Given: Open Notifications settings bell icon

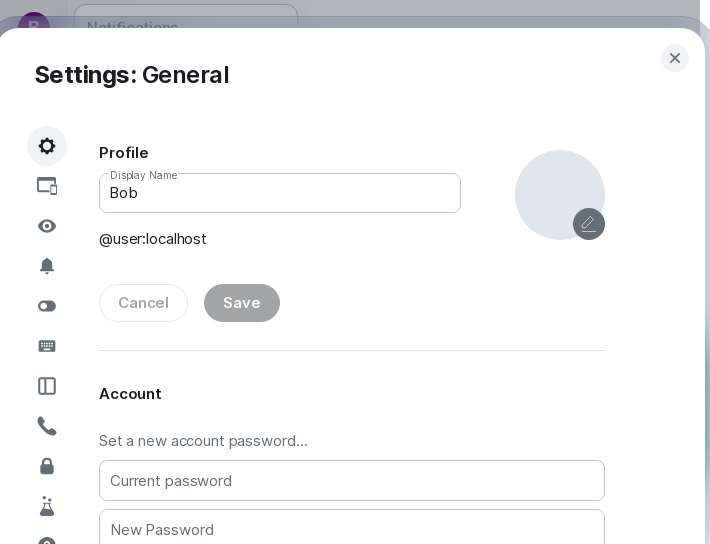Looking at the screenshot, I should tap(47, 266).
